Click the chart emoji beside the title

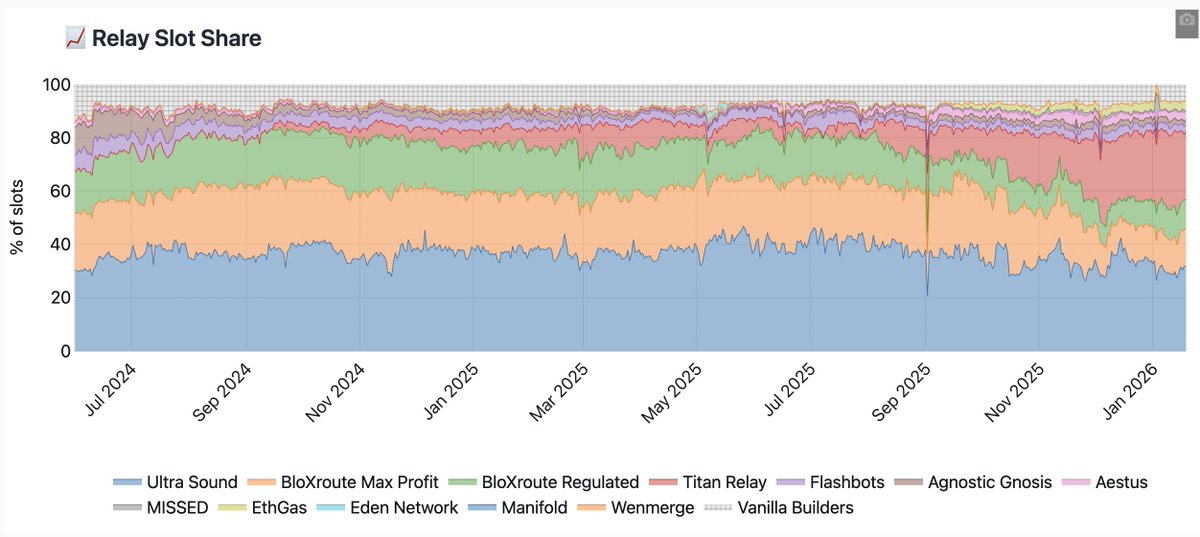[x=75, y=38]
